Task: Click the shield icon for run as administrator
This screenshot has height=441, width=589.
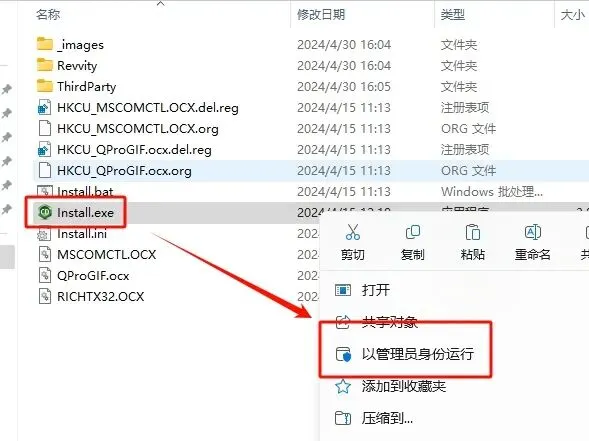Action: point(343,354)
